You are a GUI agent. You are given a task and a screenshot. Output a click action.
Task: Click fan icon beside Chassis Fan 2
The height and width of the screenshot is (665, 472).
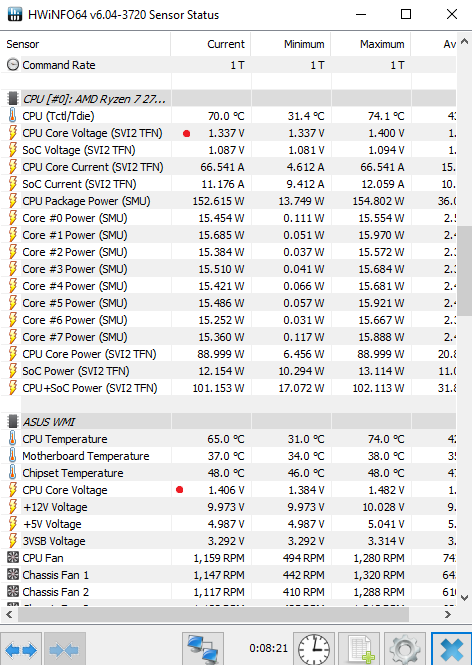click(x=13, y=591)
